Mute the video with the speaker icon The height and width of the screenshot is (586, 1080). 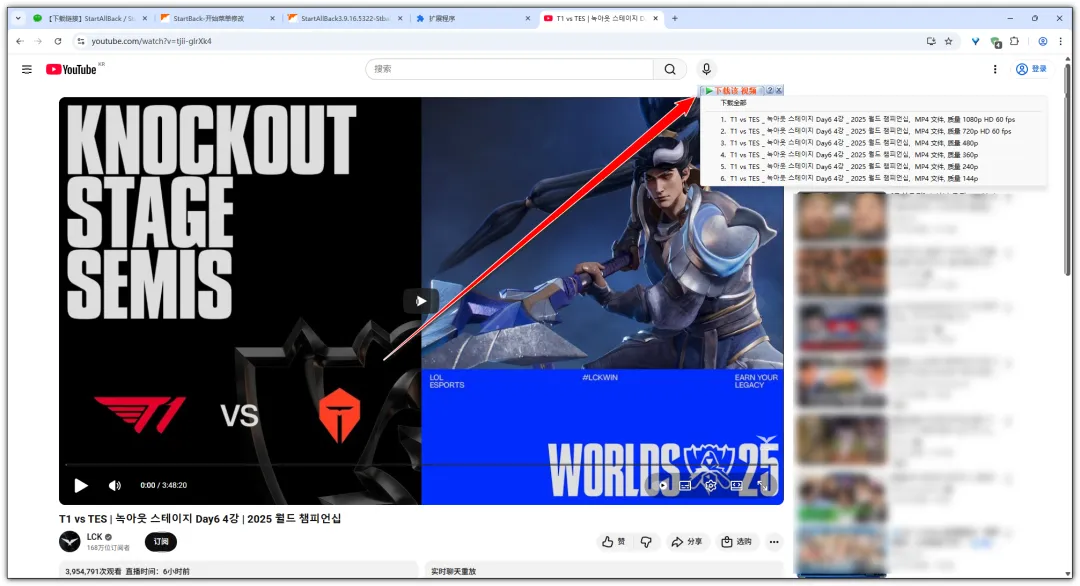click(x=115, y=485)
